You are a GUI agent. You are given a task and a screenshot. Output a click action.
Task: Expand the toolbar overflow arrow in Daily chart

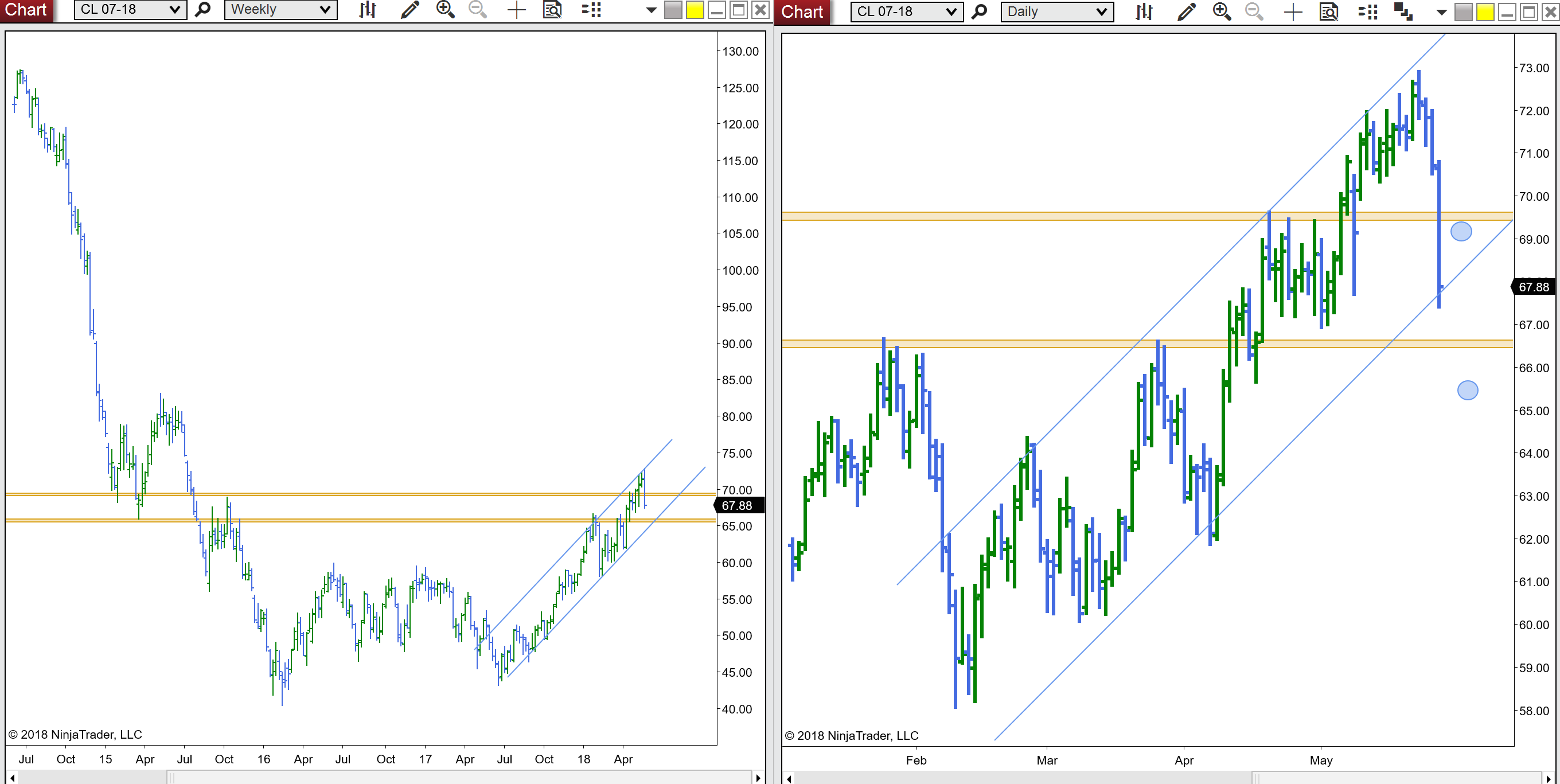point(1441,12)
